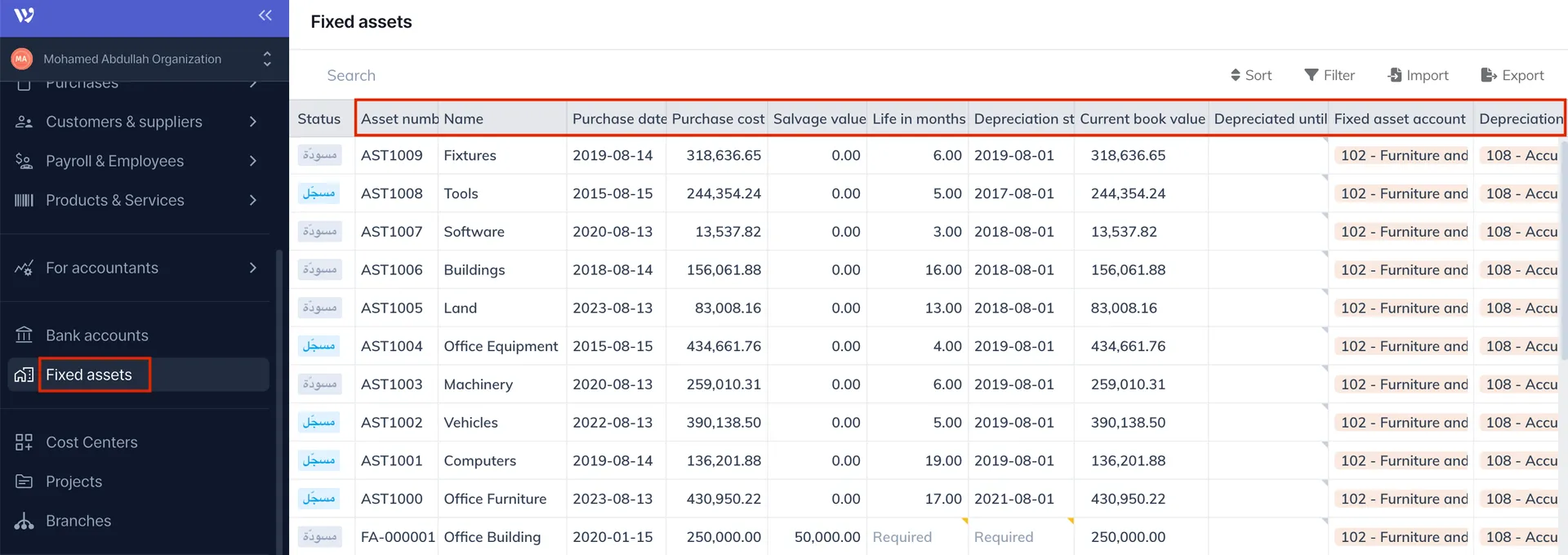Screen dimensions: 1568x555
Task: Expand the Purchases menu chevron
Action: coord(253,84)
